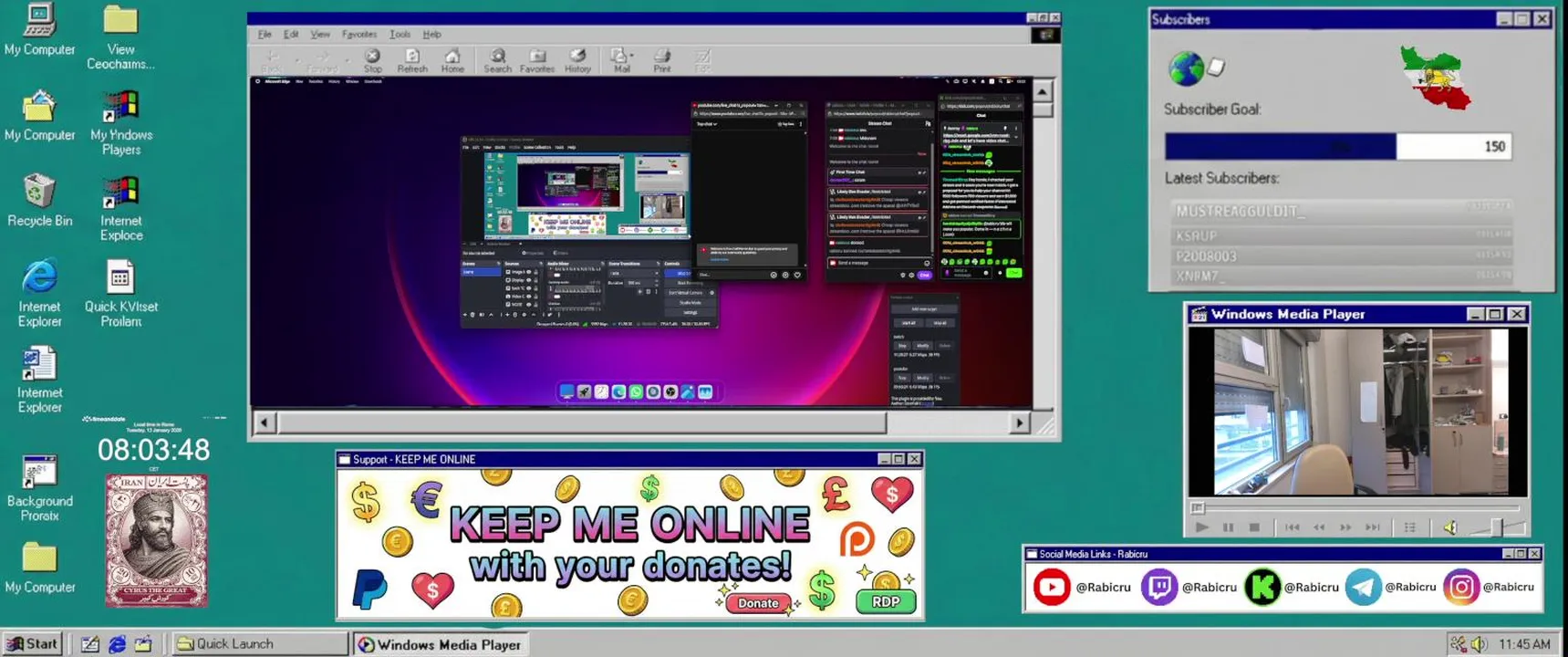Screen dimensions: 1568x657
Task: Click the browser horizontal scrollbar left arrow
Action: 265,422
